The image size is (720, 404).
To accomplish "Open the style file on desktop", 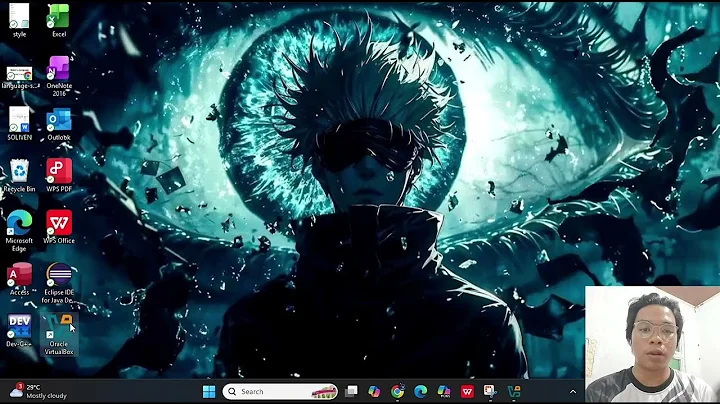I will [x=19, y=20].
